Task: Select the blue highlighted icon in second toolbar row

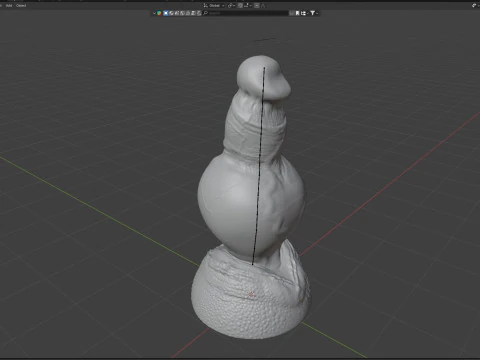Action: pos(165,13)
